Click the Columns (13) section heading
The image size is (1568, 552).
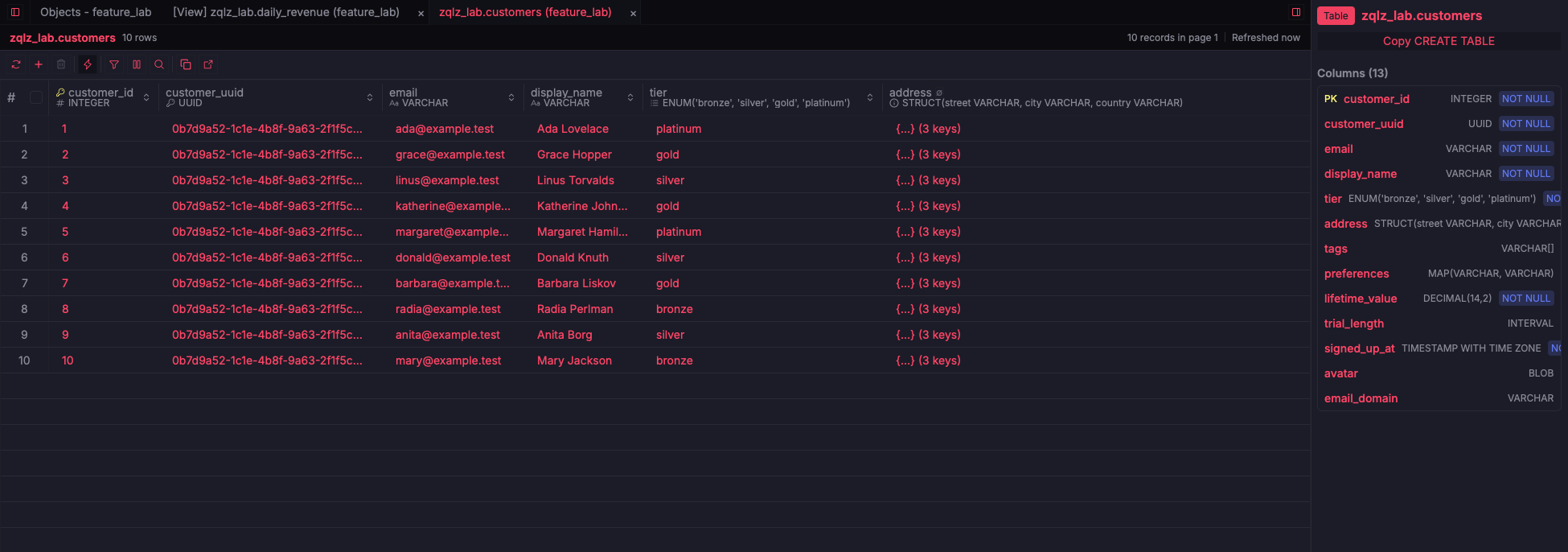(x=1353, y=73)
